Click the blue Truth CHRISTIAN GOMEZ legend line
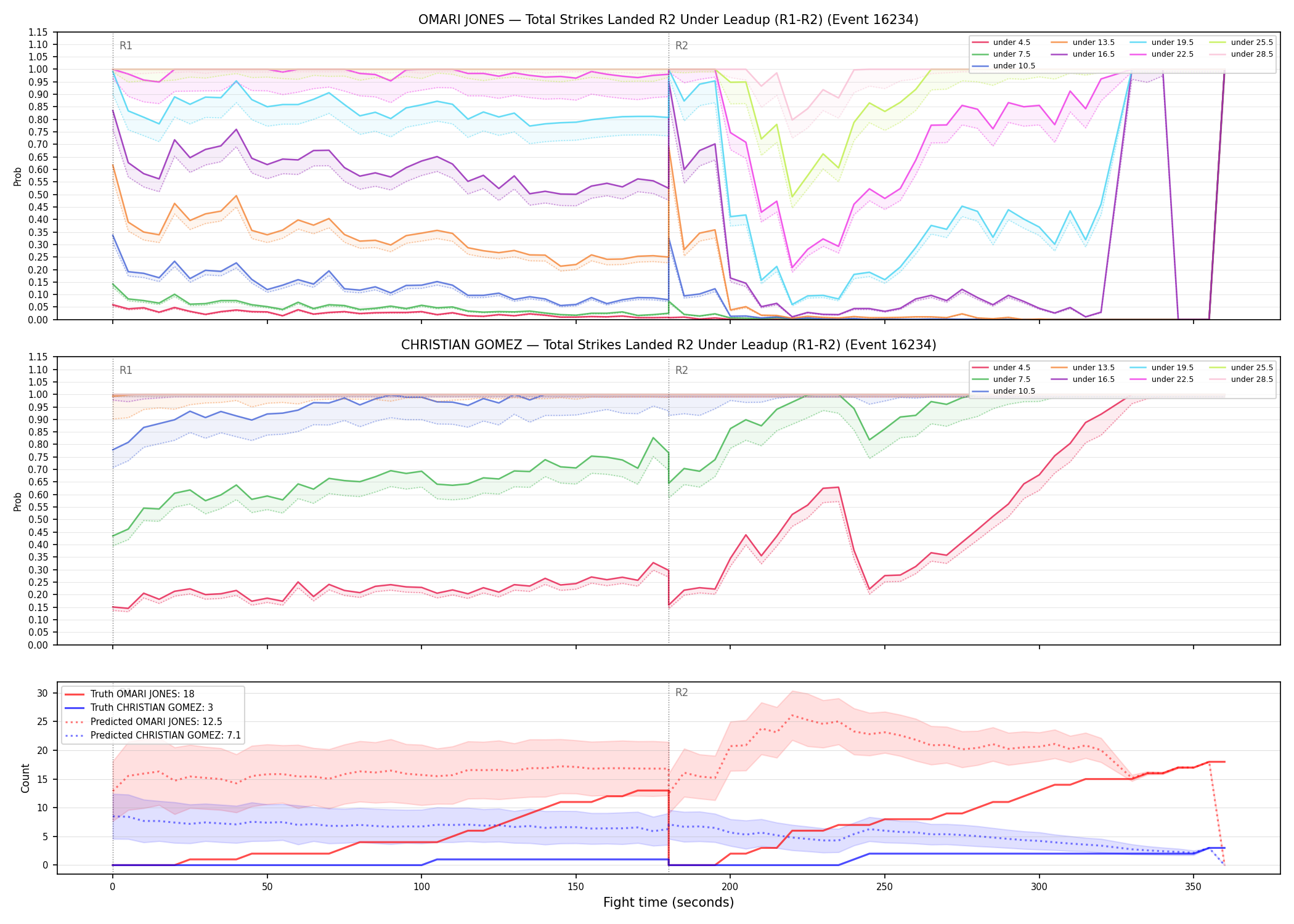This screenshot has width=1294, height=924. 74,708
